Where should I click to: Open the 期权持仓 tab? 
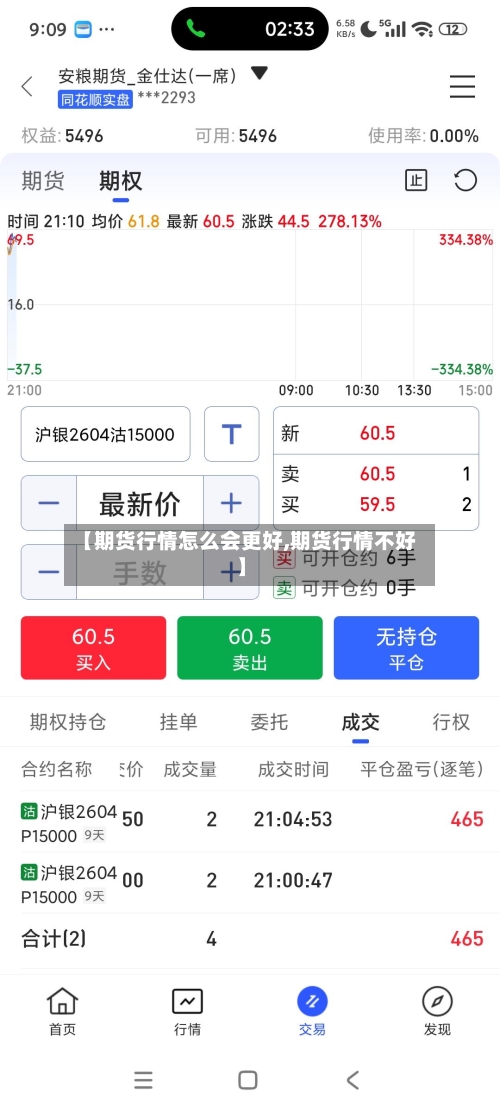(x=68, y=722)
